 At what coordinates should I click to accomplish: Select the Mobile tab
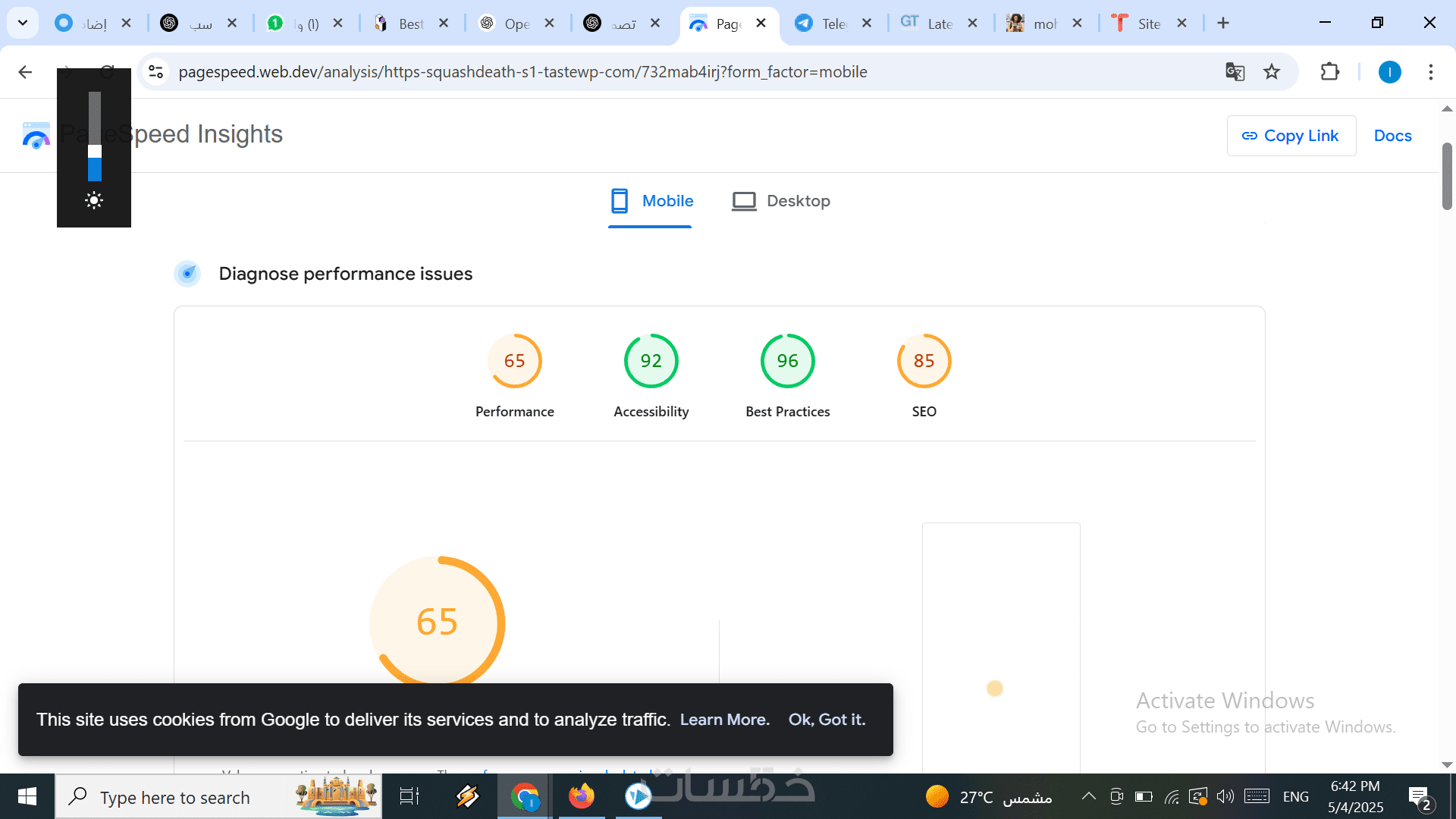(x=652, y=201)
